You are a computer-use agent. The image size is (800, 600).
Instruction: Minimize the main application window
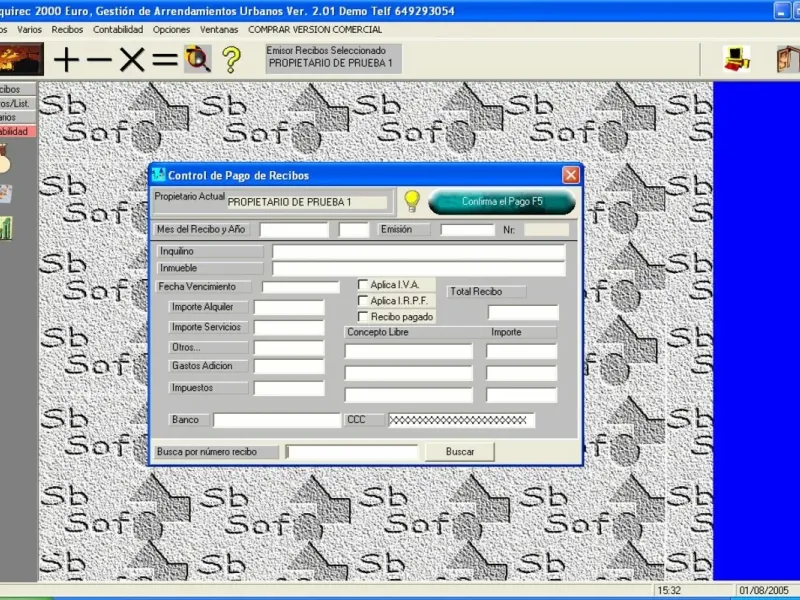(782, 10)
